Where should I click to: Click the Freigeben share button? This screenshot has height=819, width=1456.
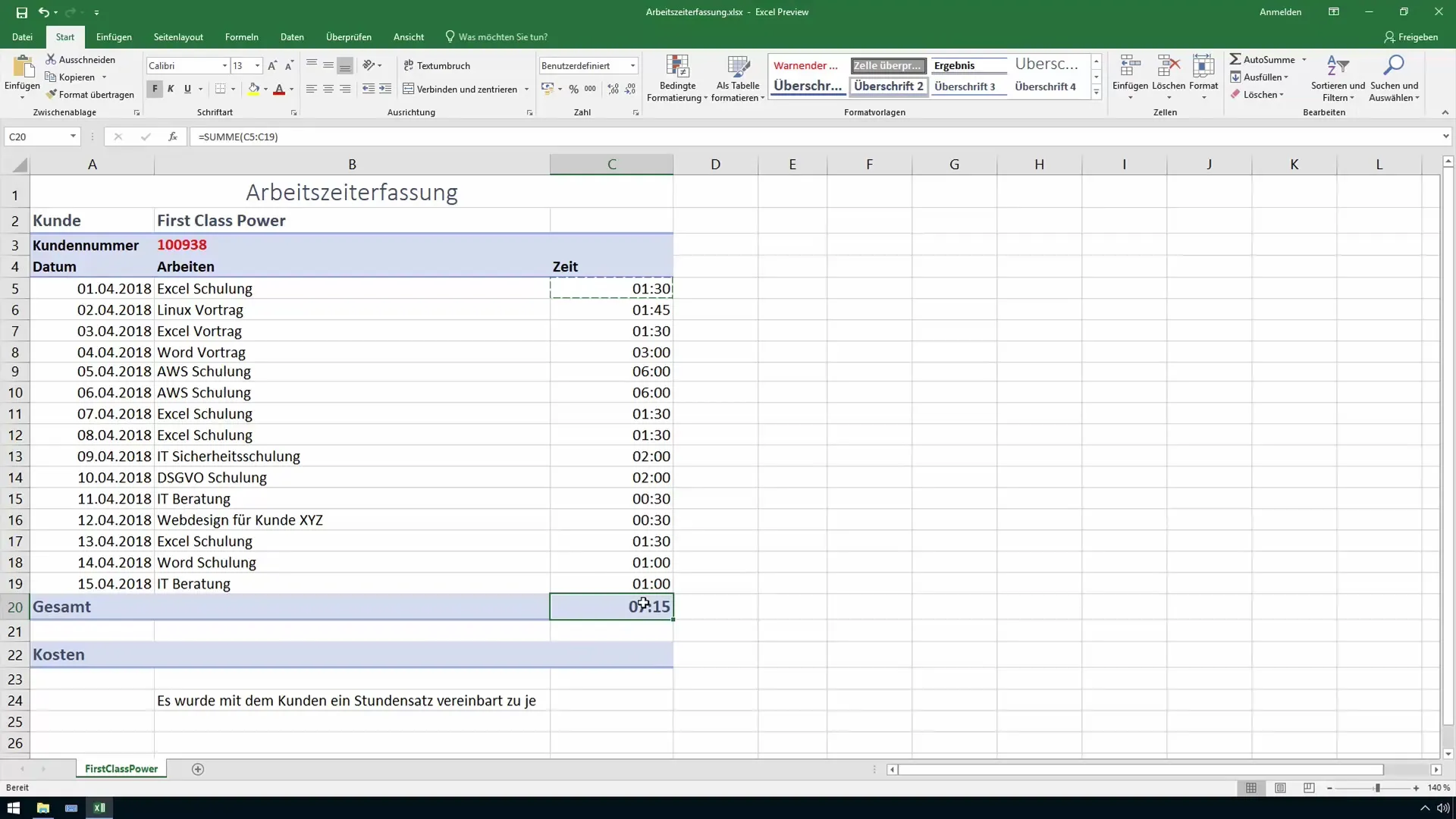[x=1410, y=36]
